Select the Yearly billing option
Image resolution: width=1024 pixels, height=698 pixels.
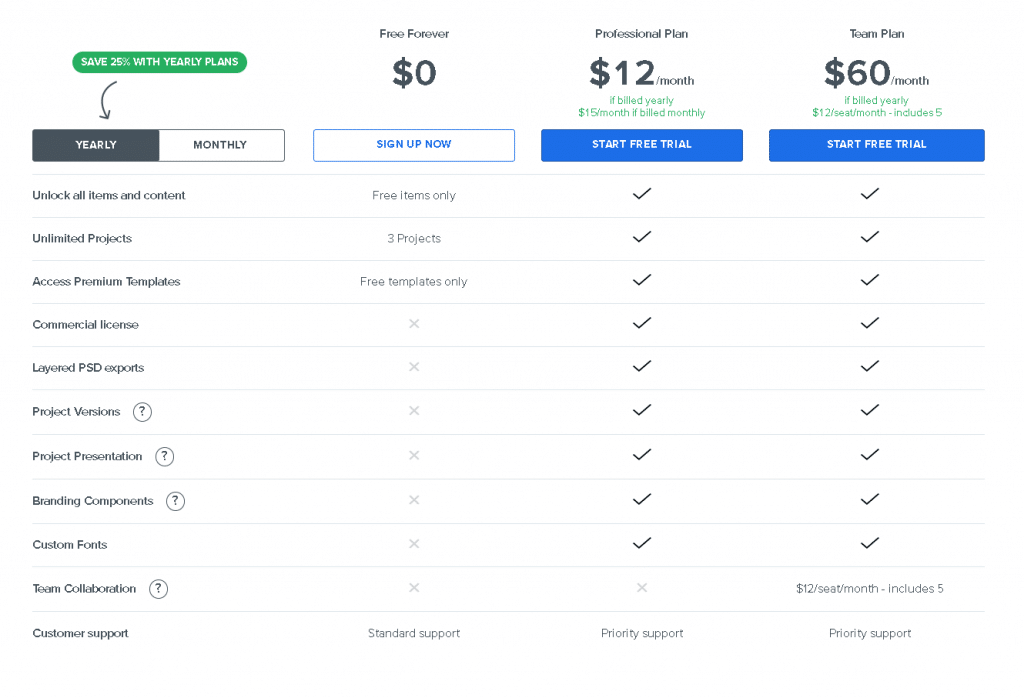point(95,145)
